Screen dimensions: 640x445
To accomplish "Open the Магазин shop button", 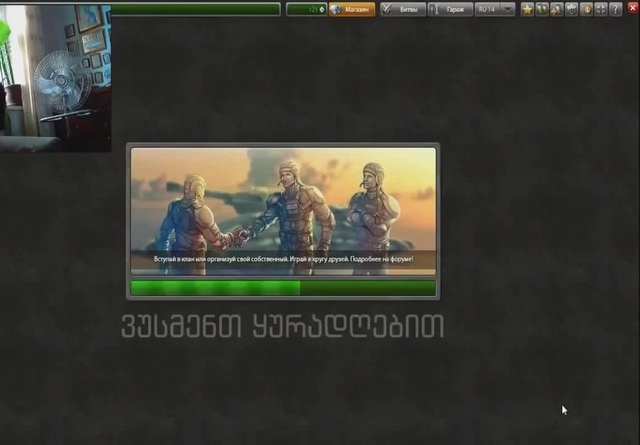I will pyautogui.click(x=352, y=9).
